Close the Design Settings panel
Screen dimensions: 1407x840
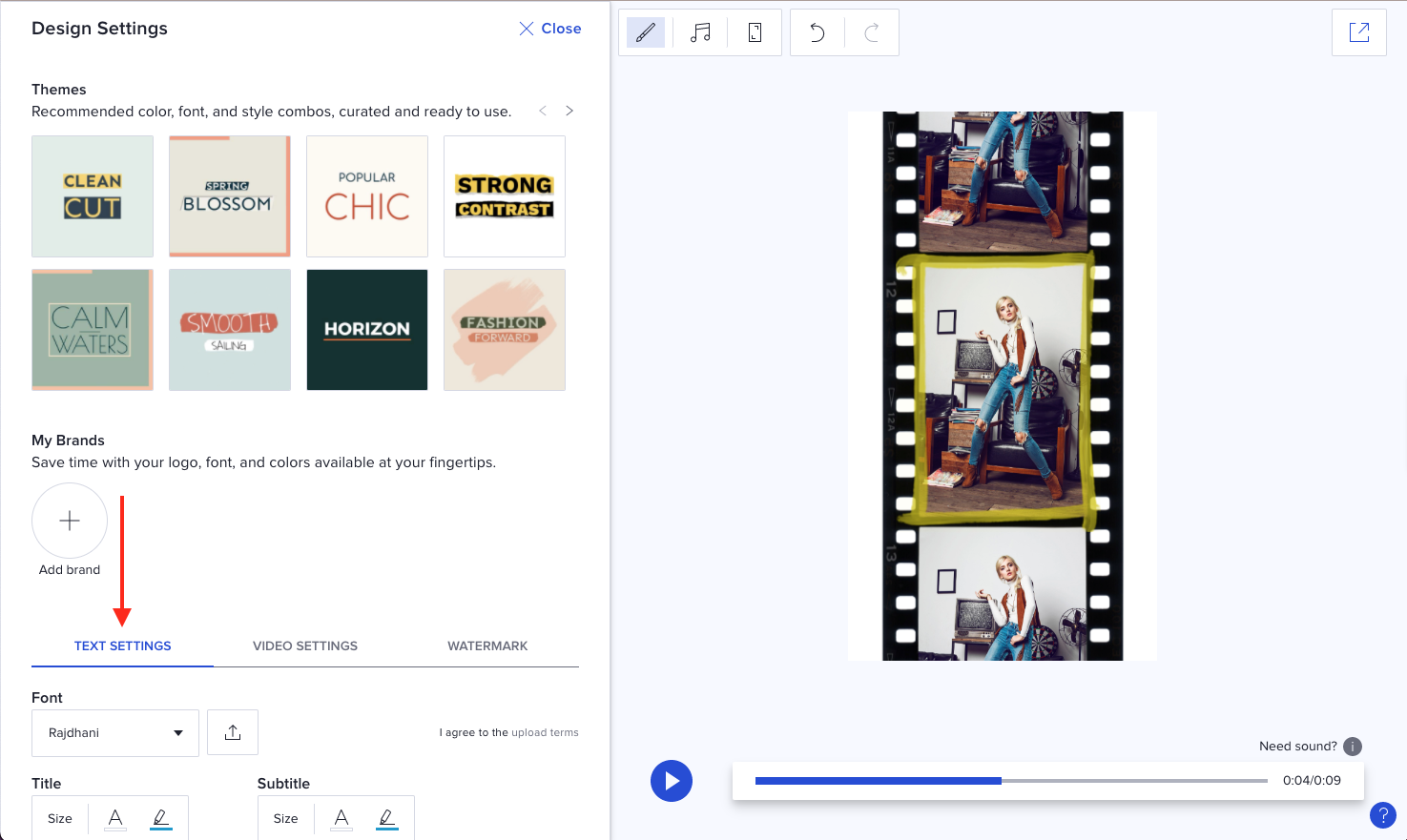[x=549, y=29]
